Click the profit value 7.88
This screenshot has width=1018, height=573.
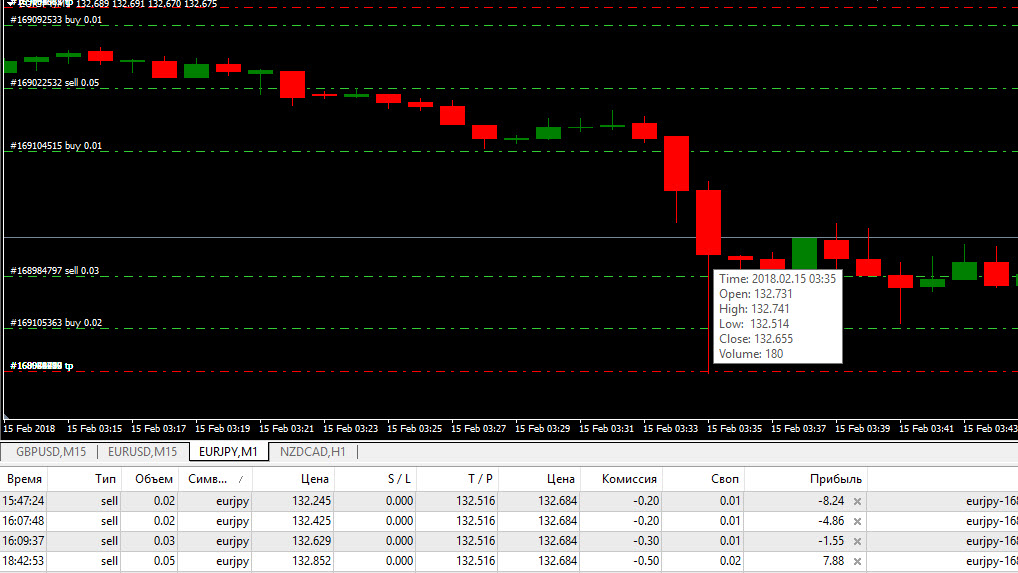[x=834, y=561]
